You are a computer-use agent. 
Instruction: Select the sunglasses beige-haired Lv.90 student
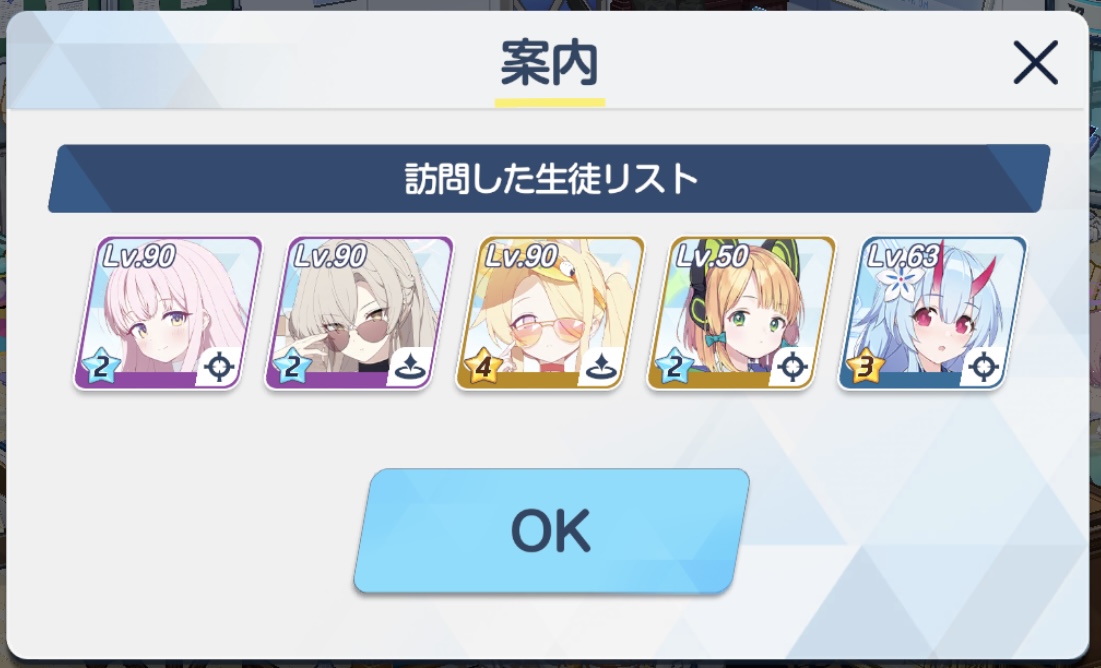point(359,313)
